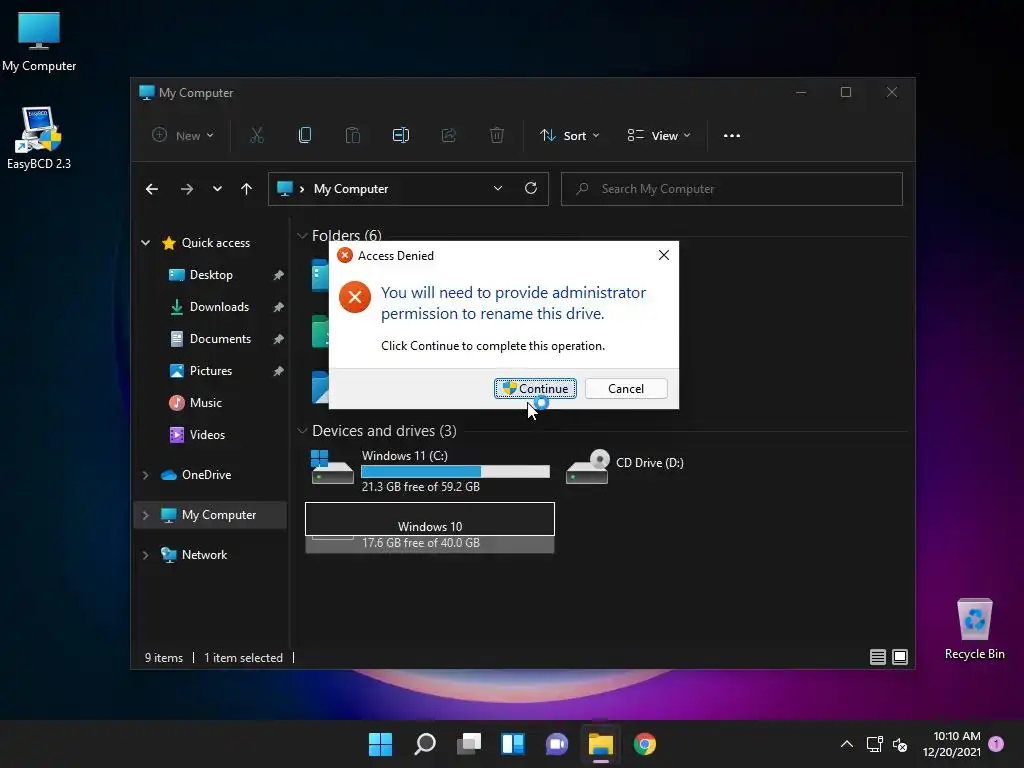Open Google Chrome from taskbar
This screenshot has height=768, width=1024.
point(645,744)
